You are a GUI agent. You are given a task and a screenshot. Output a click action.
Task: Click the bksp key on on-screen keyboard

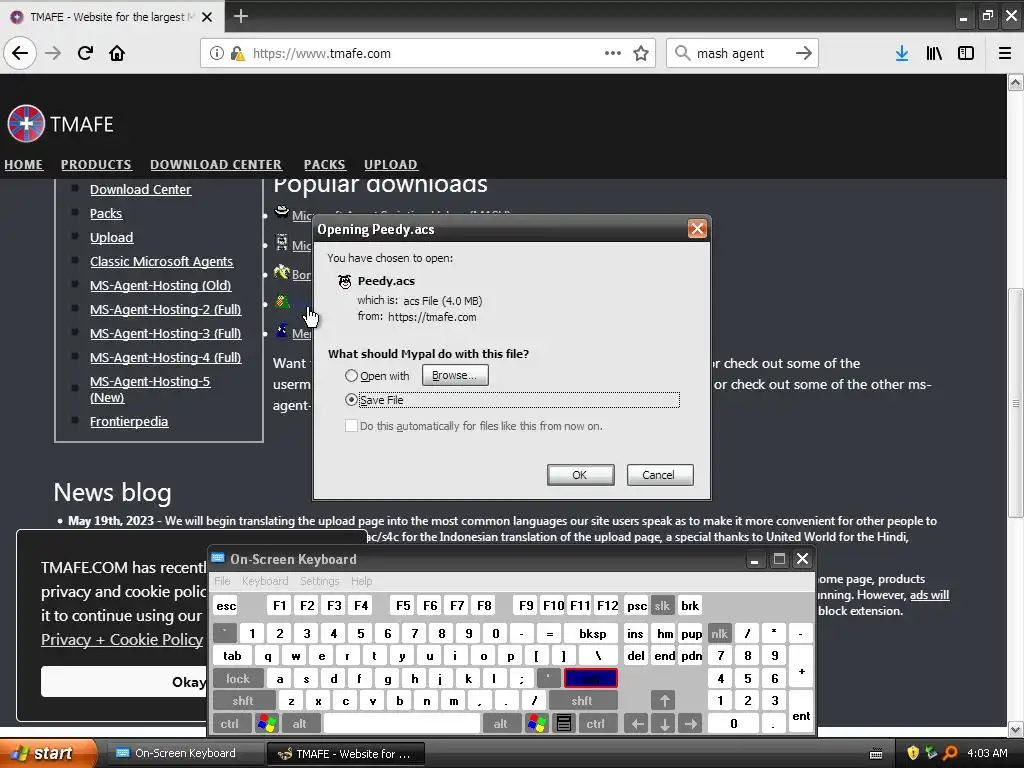pos(592,633)
